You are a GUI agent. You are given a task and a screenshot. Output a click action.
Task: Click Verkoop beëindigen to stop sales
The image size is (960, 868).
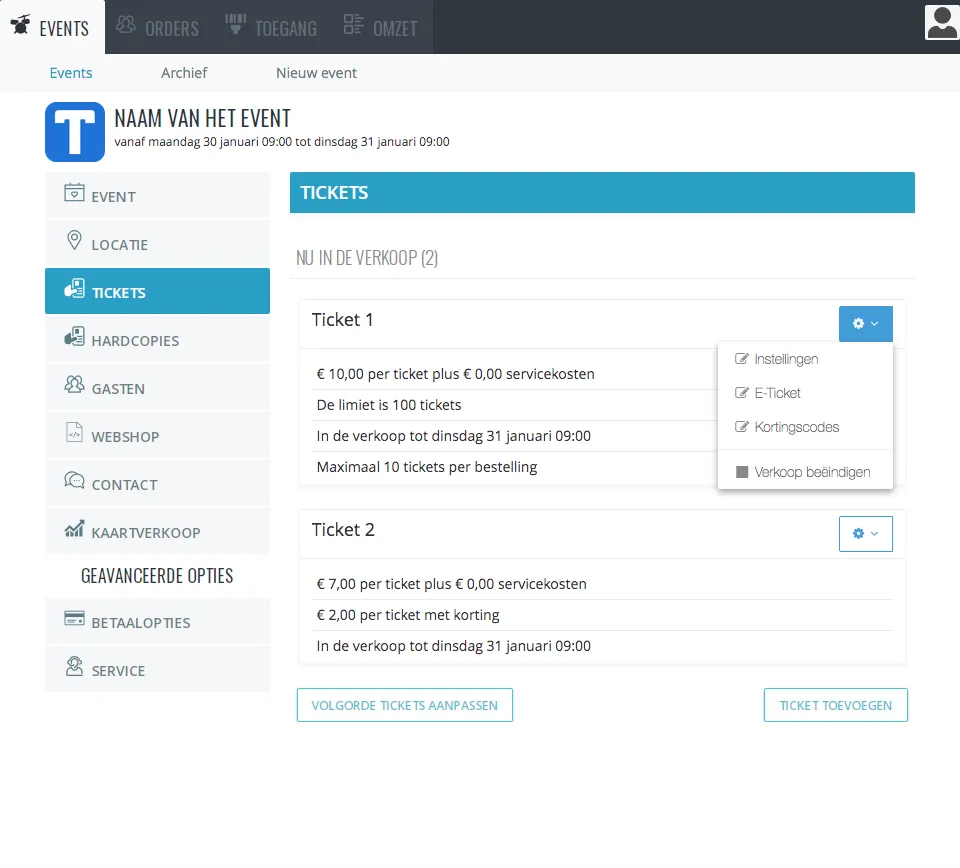pyautogui.click(x=811, y=472)
